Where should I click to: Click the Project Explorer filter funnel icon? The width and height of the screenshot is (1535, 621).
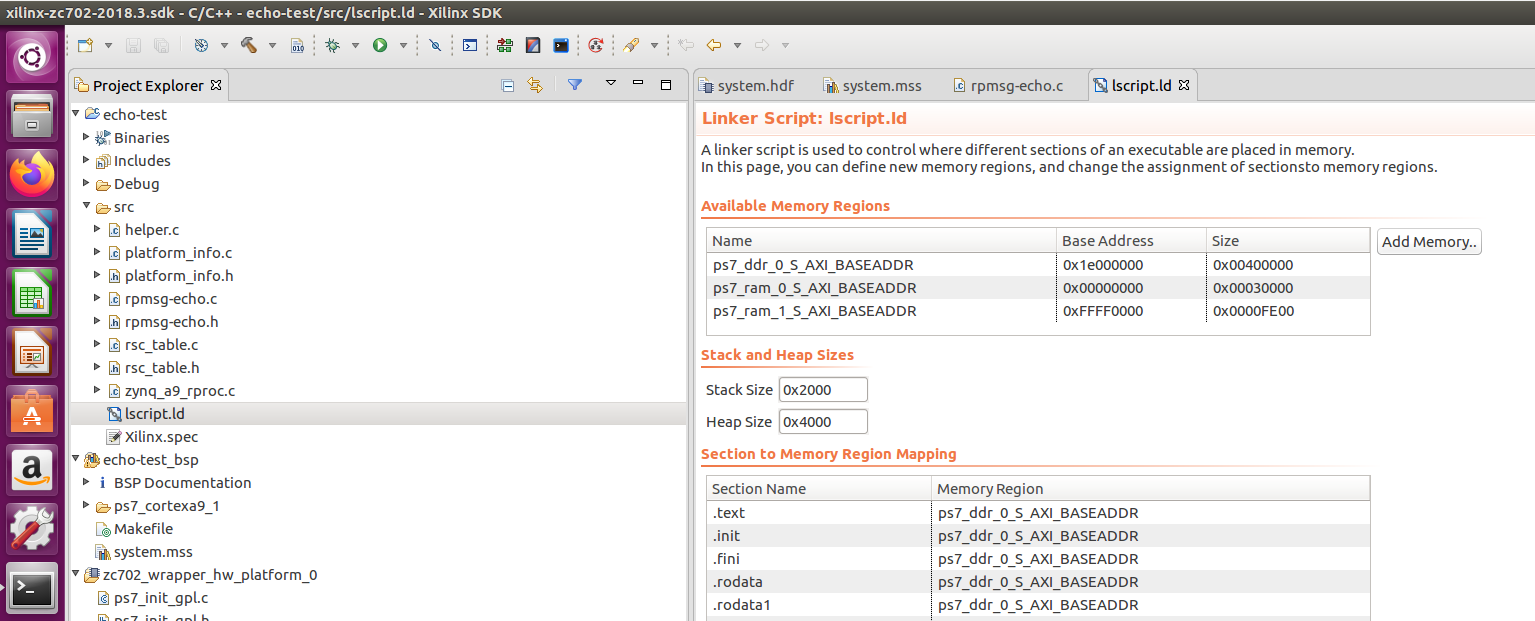pos(575,85)
